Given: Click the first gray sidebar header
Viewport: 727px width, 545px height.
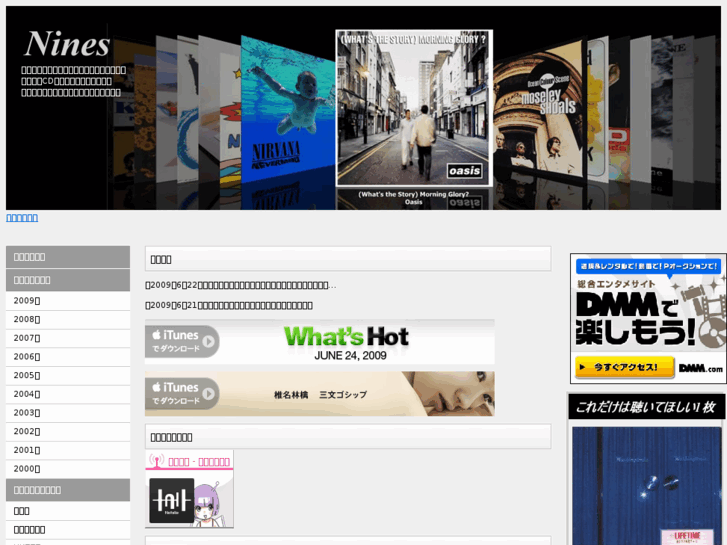Looking at the screenshot, I should 68,257.
